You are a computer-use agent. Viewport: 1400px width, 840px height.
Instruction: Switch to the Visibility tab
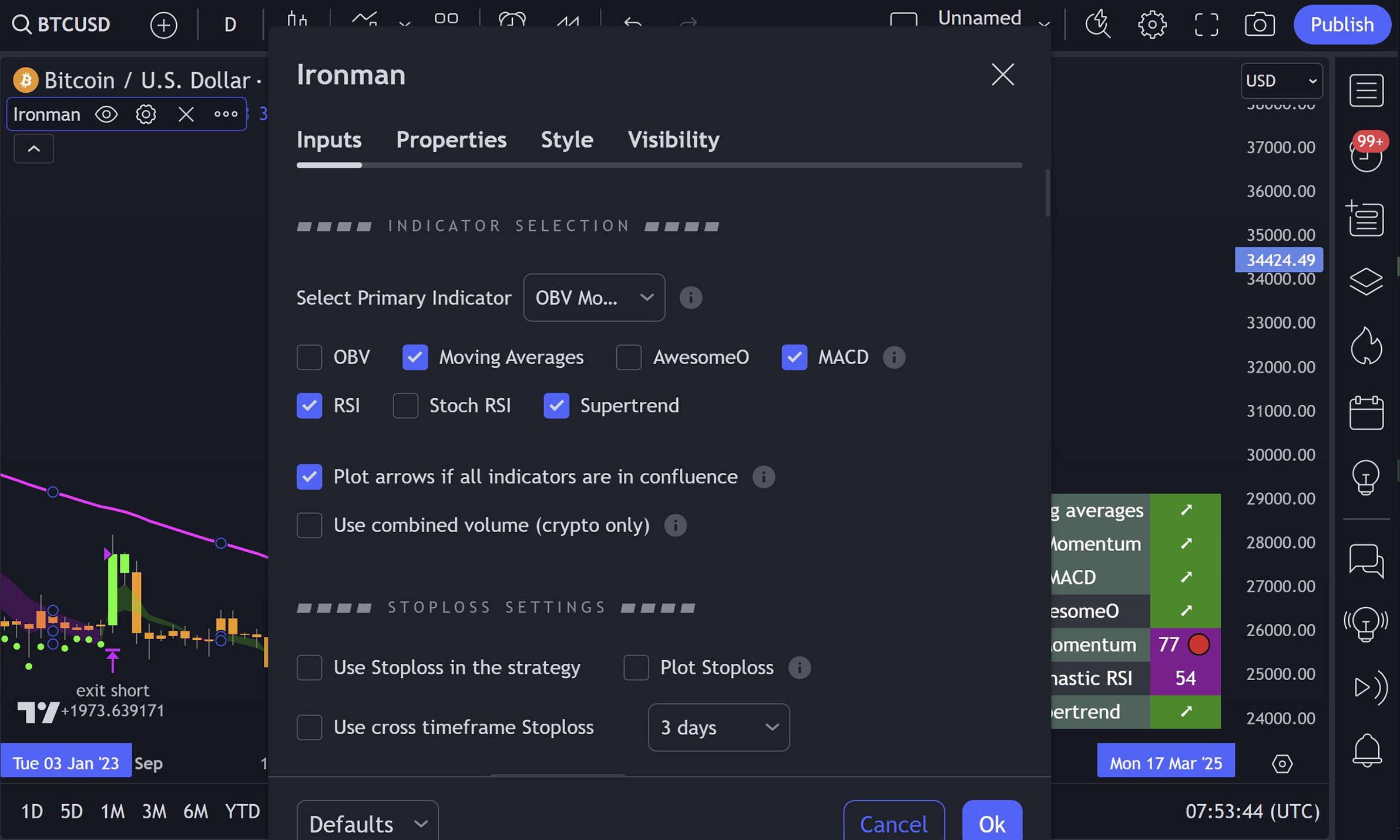point(673,140)
